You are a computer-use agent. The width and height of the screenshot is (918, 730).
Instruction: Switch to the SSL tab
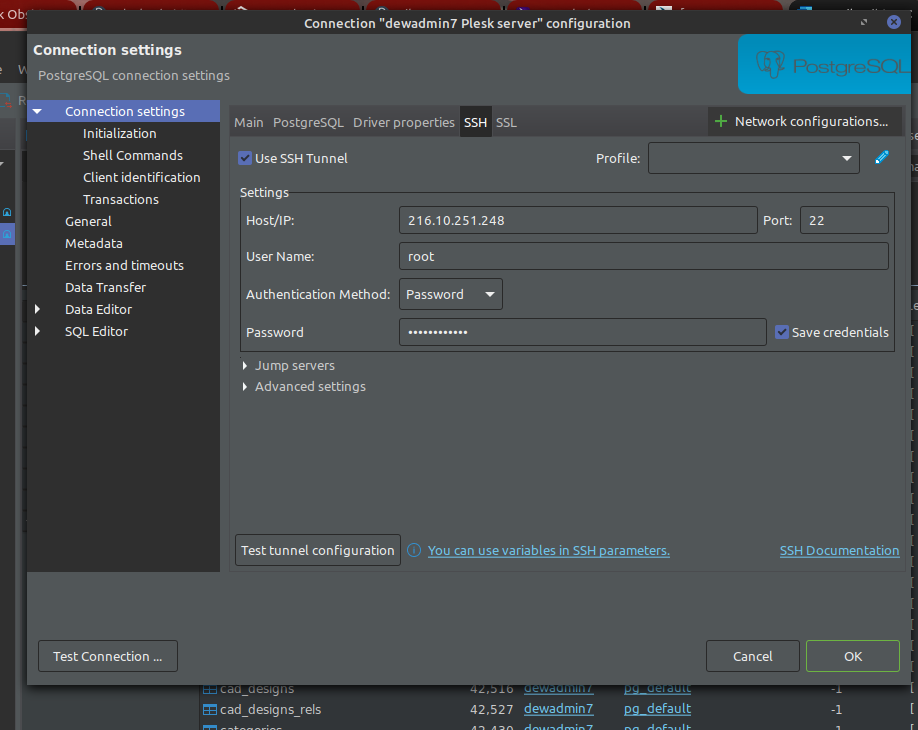pos(506,122)
